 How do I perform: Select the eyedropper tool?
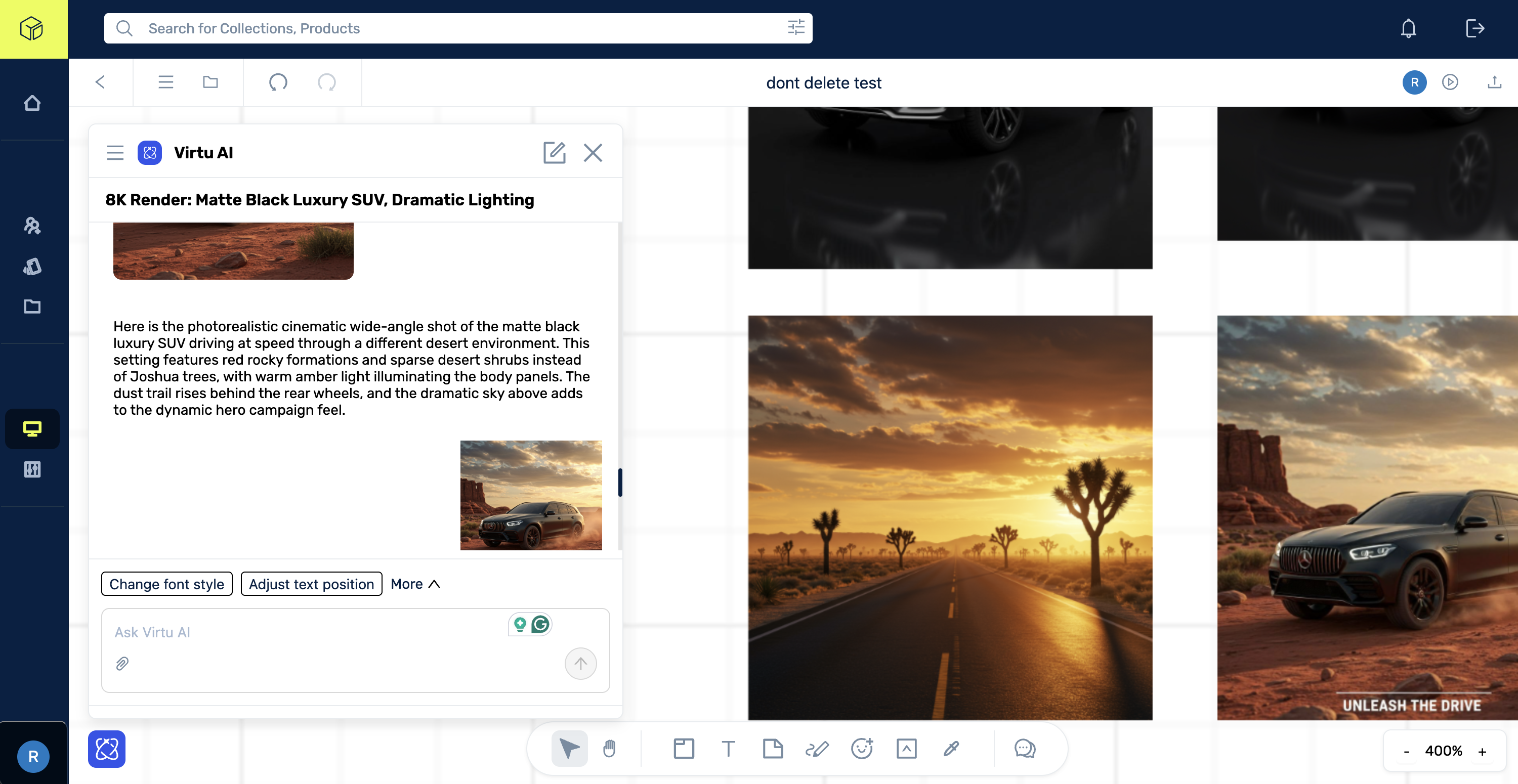tap(951, 748)
